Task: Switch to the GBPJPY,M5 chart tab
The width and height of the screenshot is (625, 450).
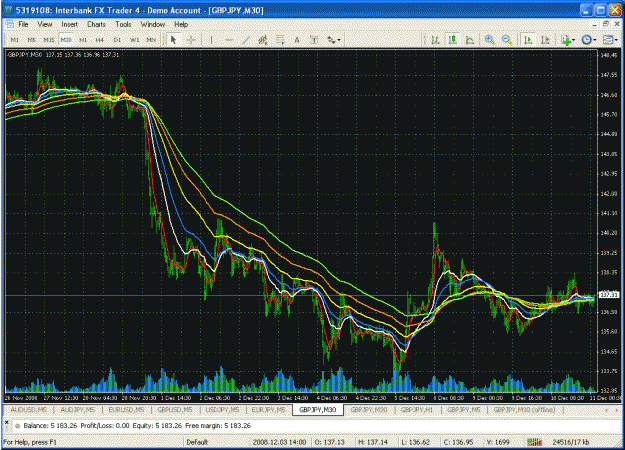Action: point(463,410)
